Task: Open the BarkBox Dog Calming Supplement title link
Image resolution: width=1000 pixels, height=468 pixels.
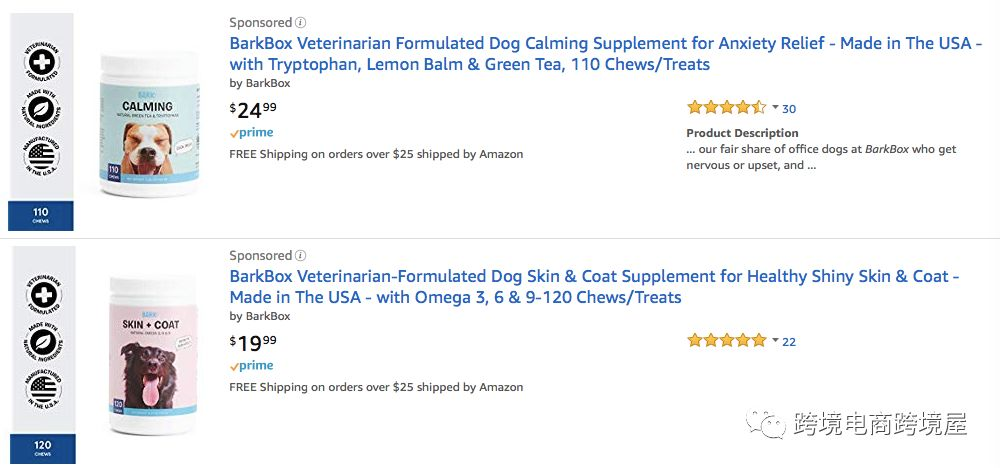Action: point(606,54)
